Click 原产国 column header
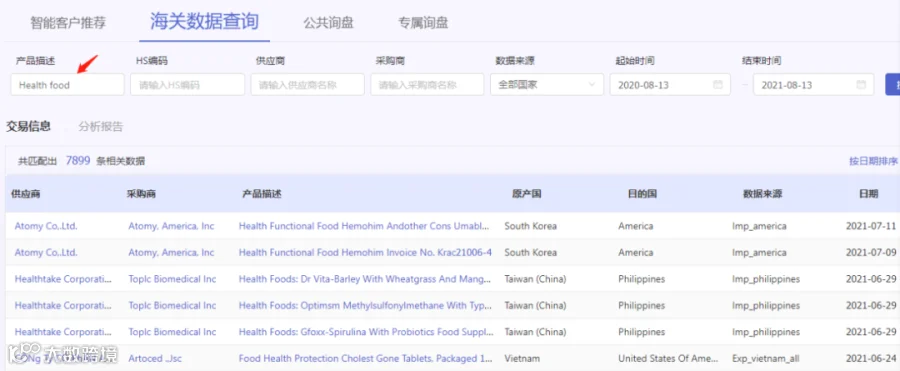Image resolution: width=900 pixels, height=371 pixels. (526, 194)
